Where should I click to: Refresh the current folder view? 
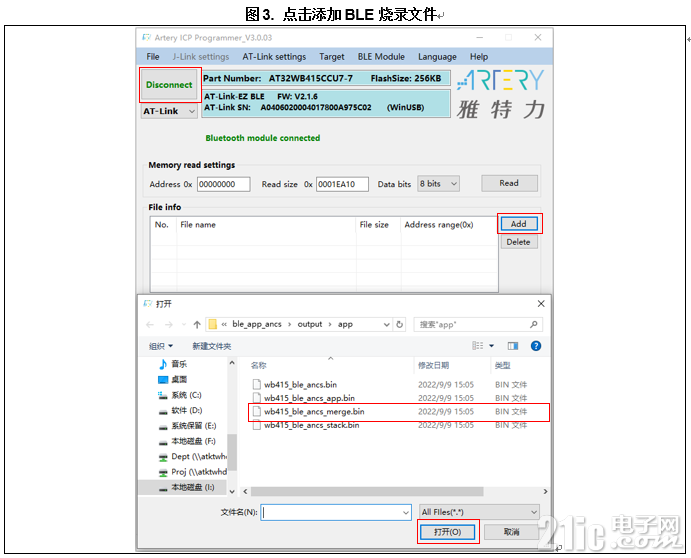tap(400, 325)
